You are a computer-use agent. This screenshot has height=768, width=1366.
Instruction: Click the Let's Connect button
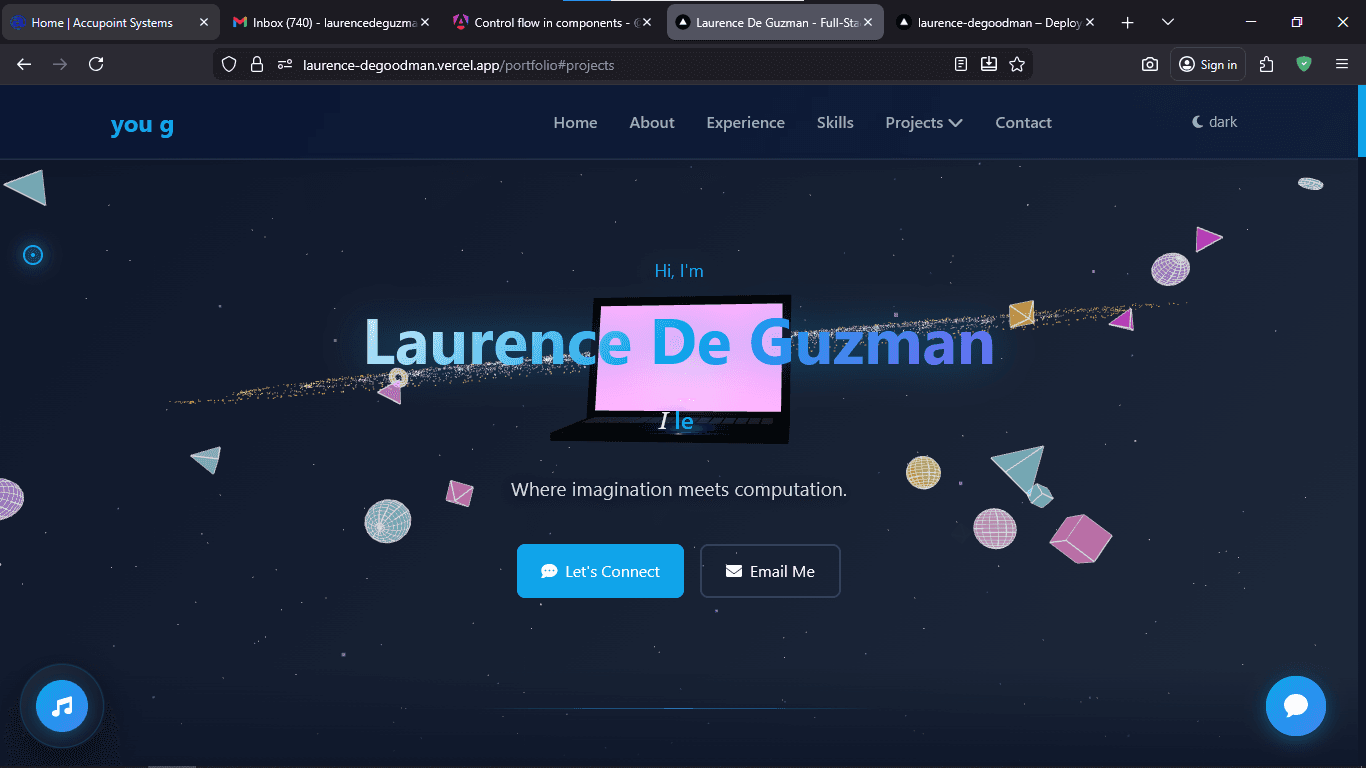(x=600, y=571)
